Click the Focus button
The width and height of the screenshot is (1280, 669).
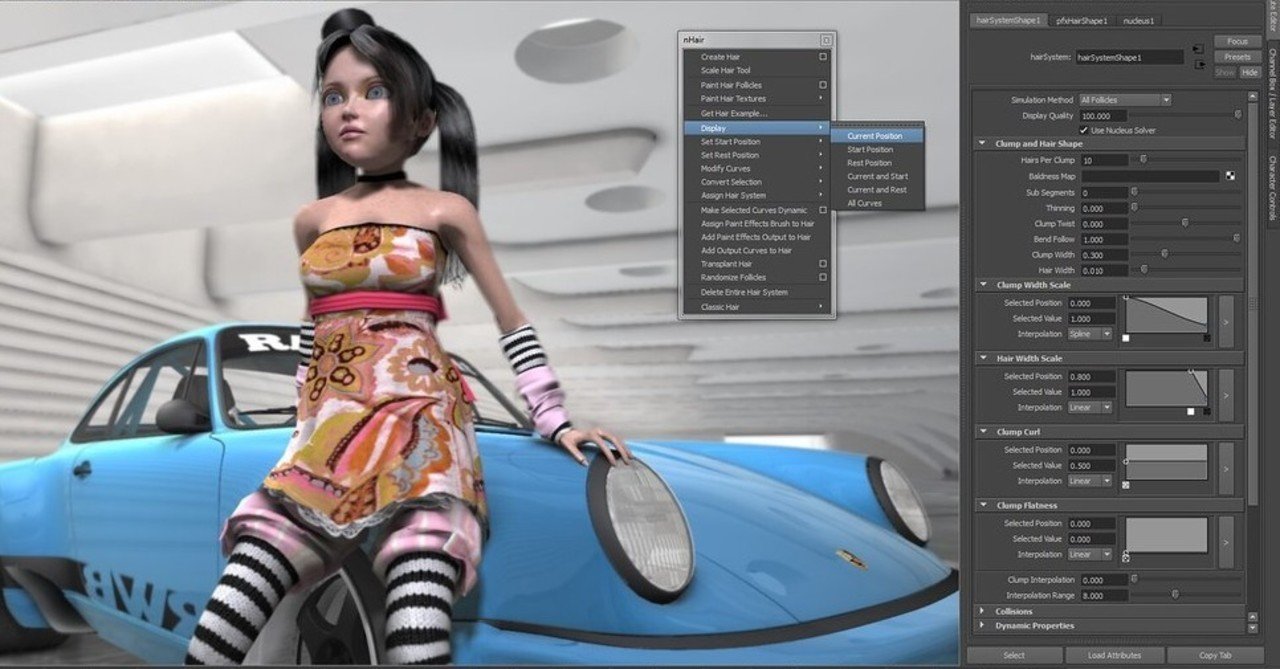[x=1237, y=42]
